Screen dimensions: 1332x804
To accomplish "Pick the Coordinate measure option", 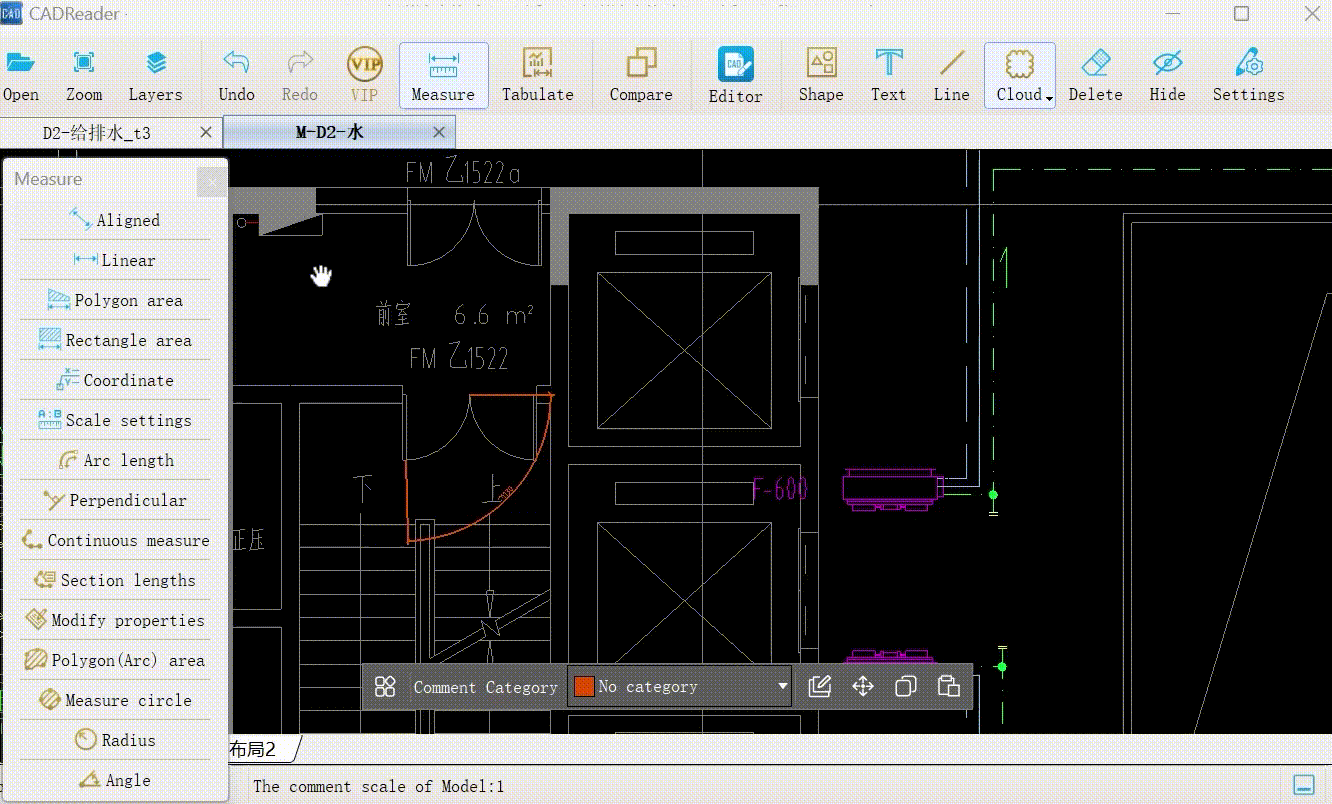I will point(115,380).
